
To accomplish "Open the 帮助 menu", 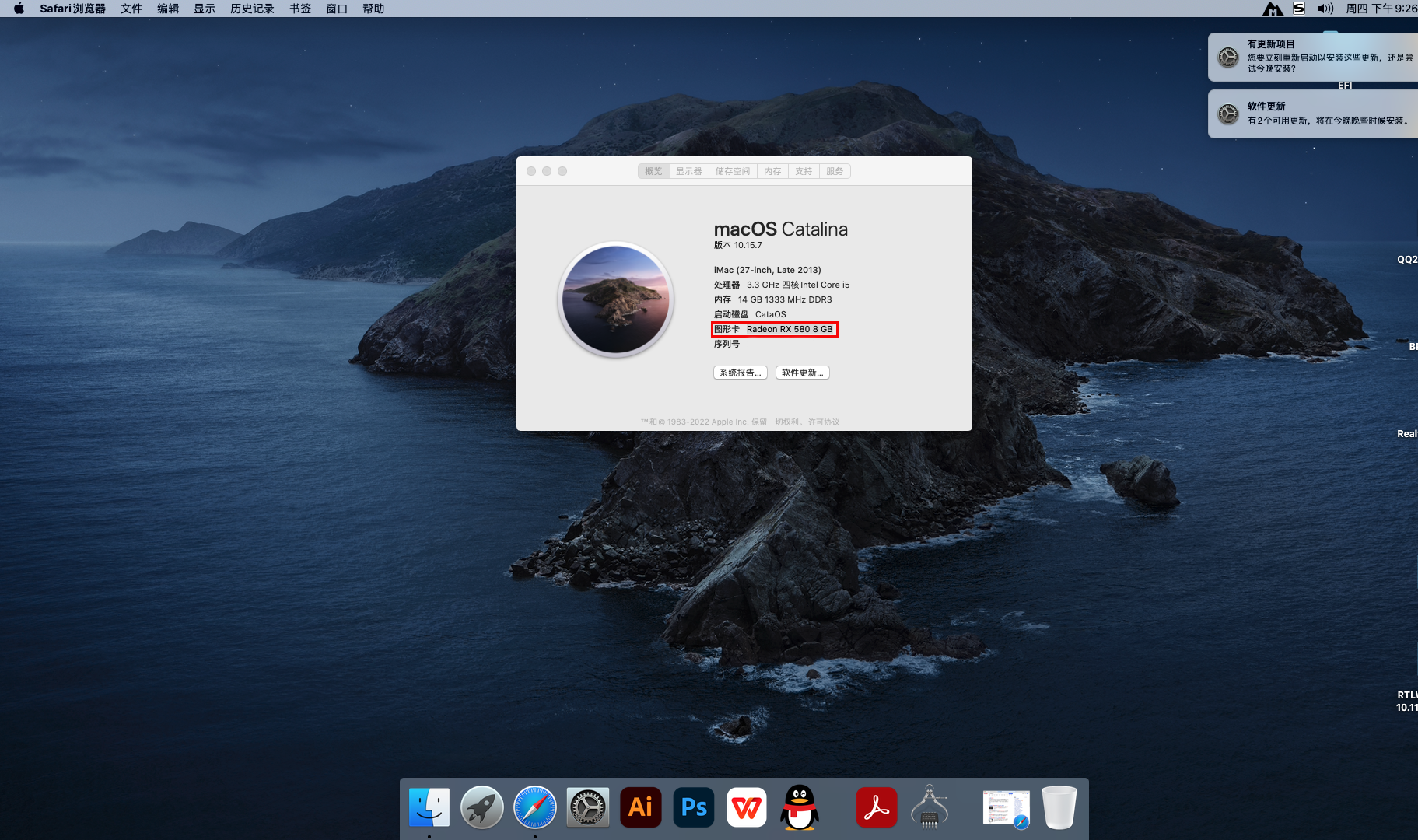I will click(x=373, y=9).
